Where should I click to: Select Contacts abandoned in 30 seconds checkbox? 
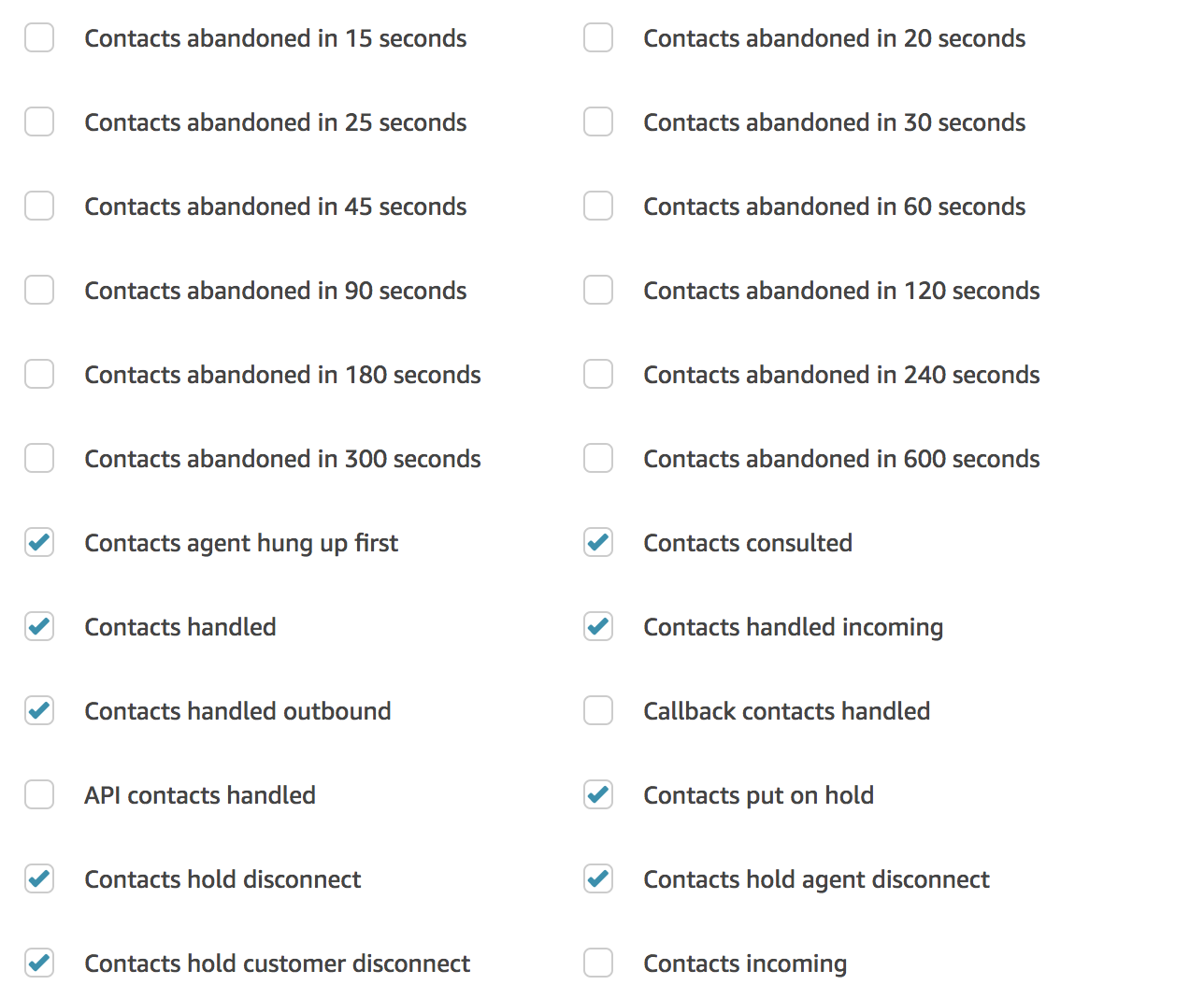598,122
